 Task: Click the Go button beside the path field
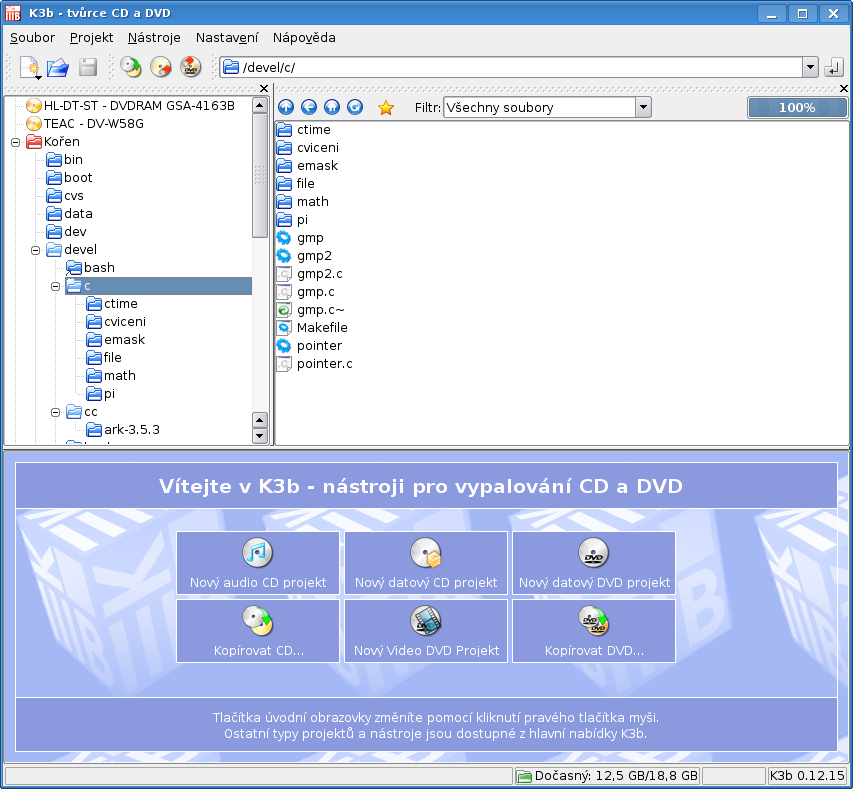click(833, 67)
